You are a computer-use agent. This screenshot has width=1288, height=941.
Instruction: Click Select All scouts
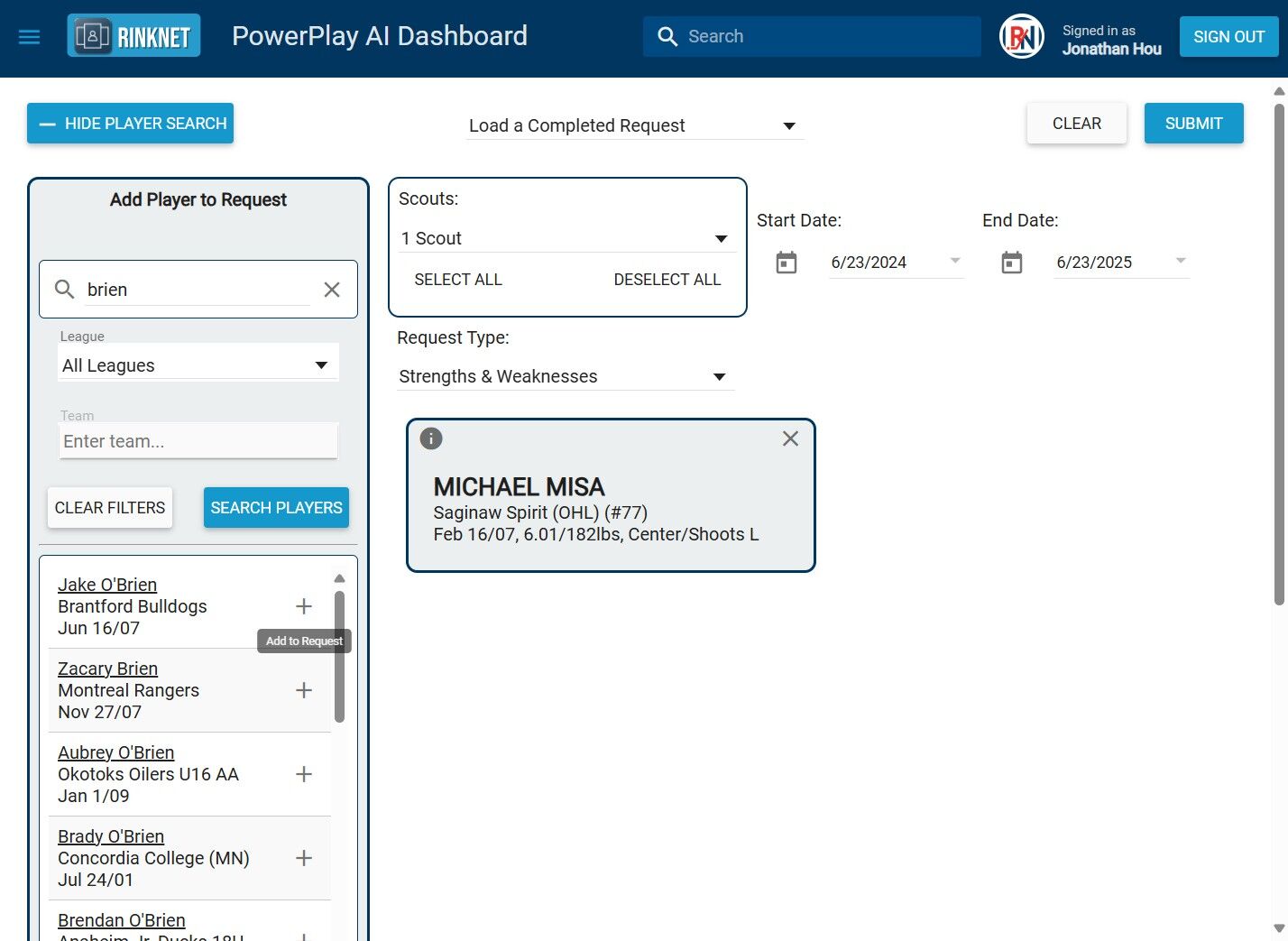458,280
